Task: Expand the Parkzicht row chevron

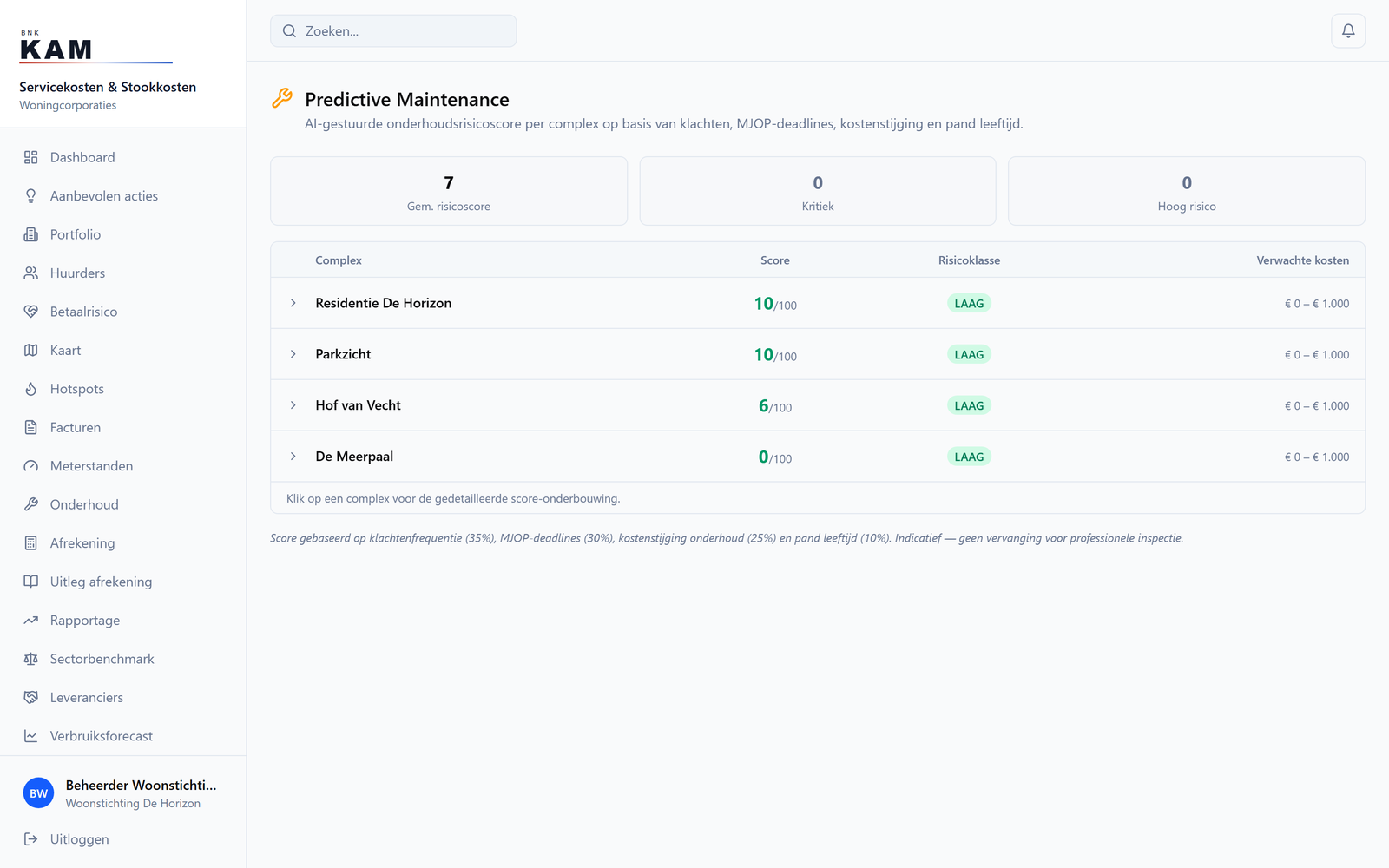Action: point(293,354)
